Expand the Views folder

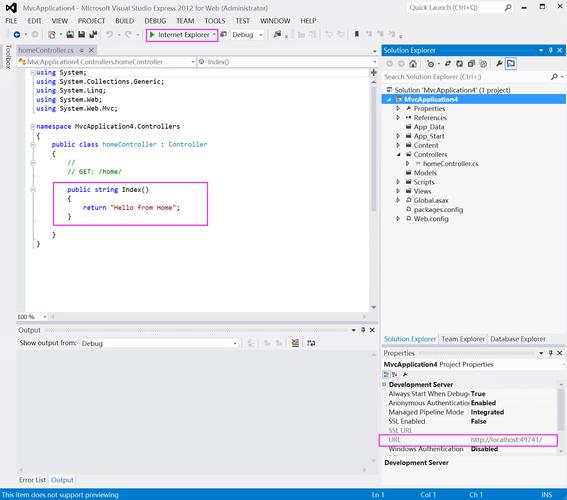point(398,191)
